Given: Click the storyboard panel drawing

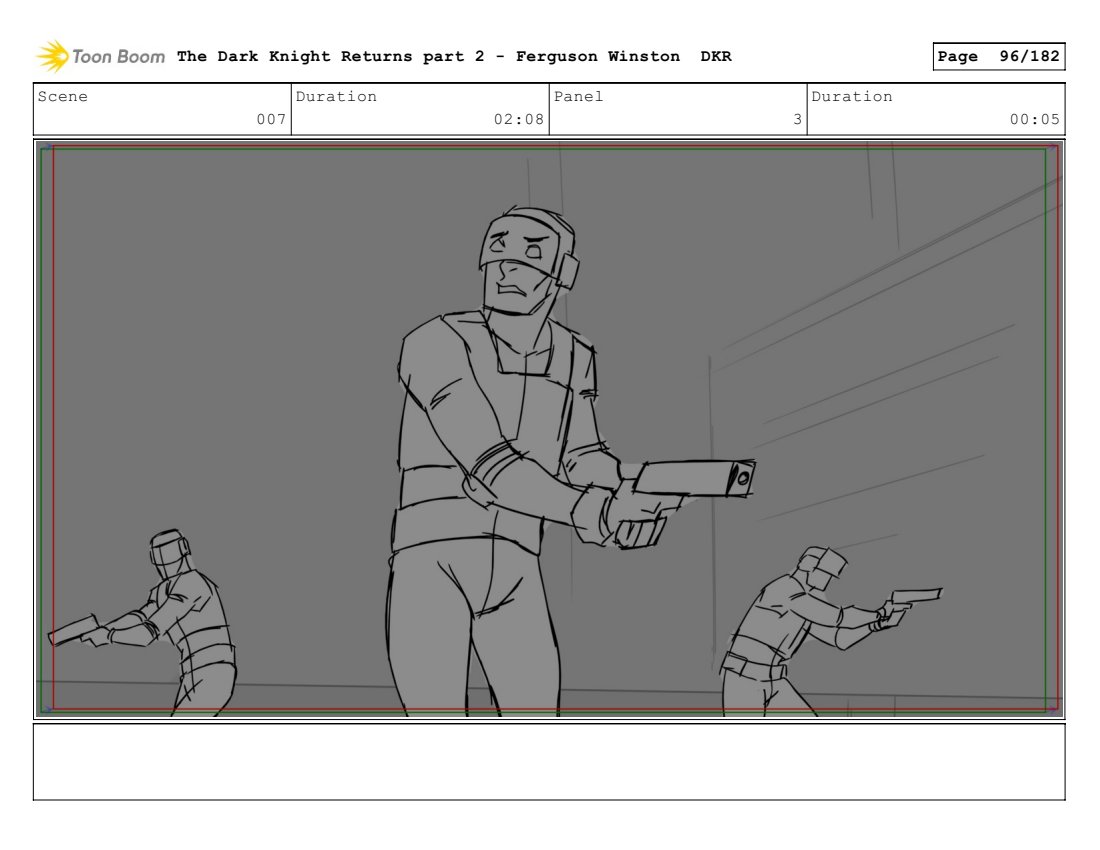Looking at the screenshot, I should point(549,429).
